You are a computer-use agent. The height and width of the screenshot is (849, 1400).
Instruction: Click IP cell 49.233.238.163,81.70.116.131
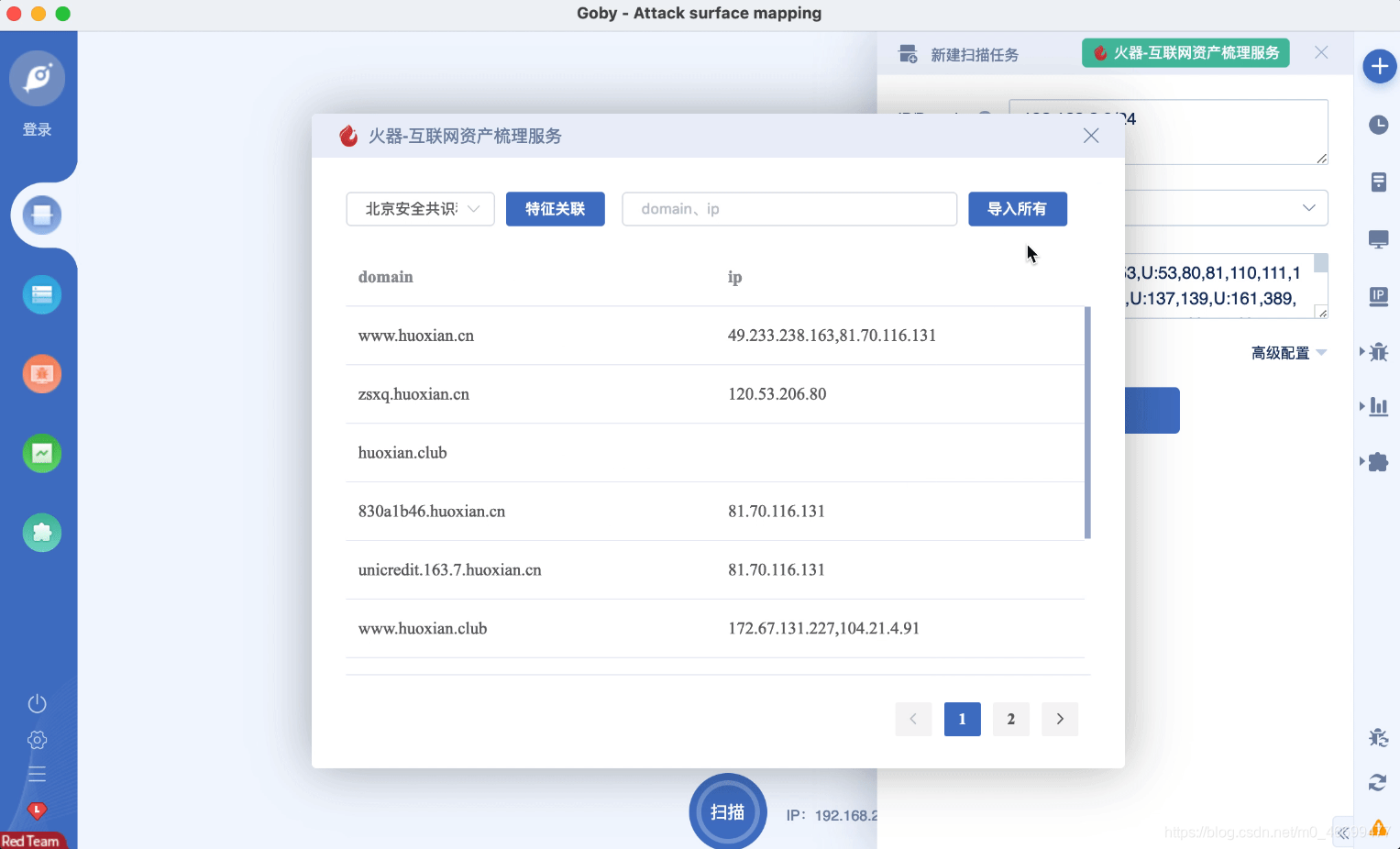coord(832,336)
